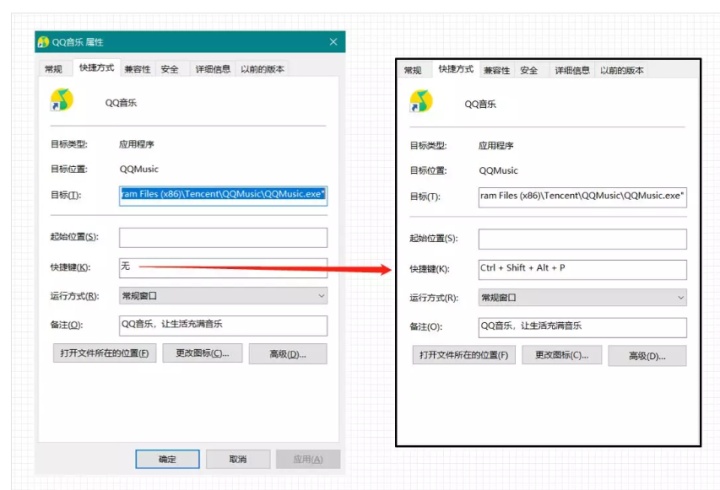
Task: Click 更改图标 button in left dialog
Action: pos(202,353)
